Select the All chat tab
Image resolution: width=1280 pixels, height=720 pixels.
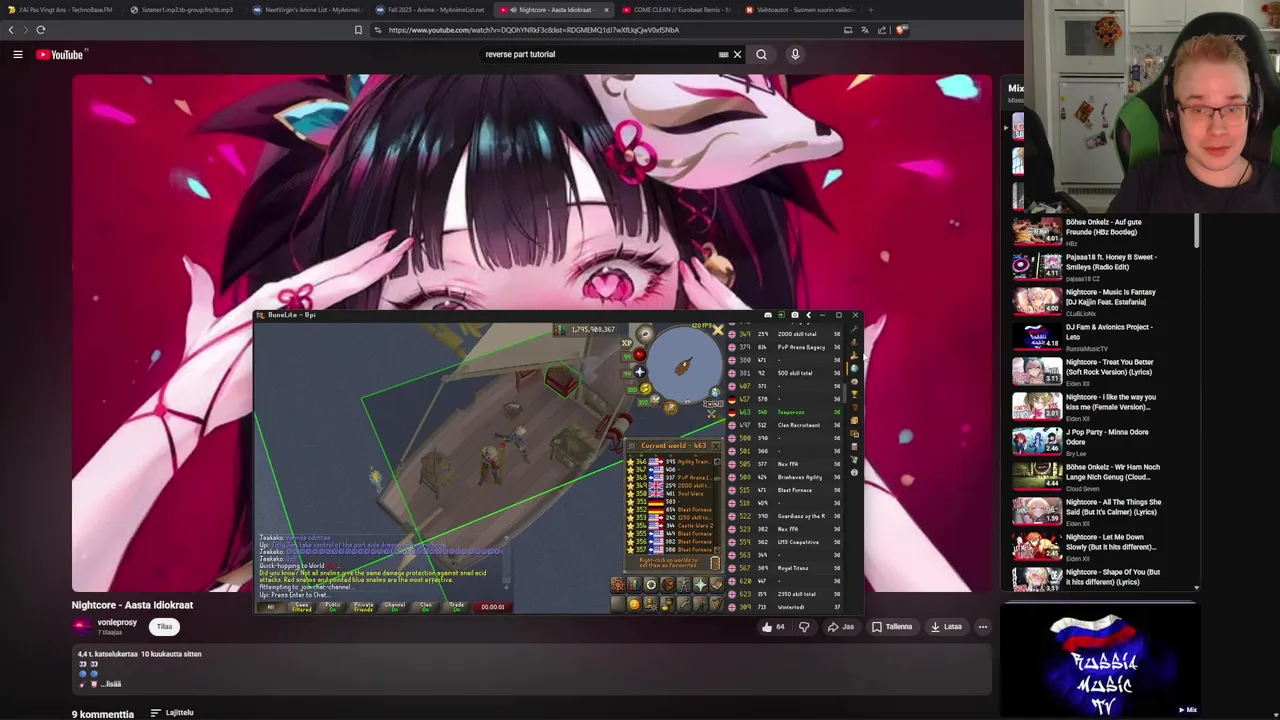point(270,607)
